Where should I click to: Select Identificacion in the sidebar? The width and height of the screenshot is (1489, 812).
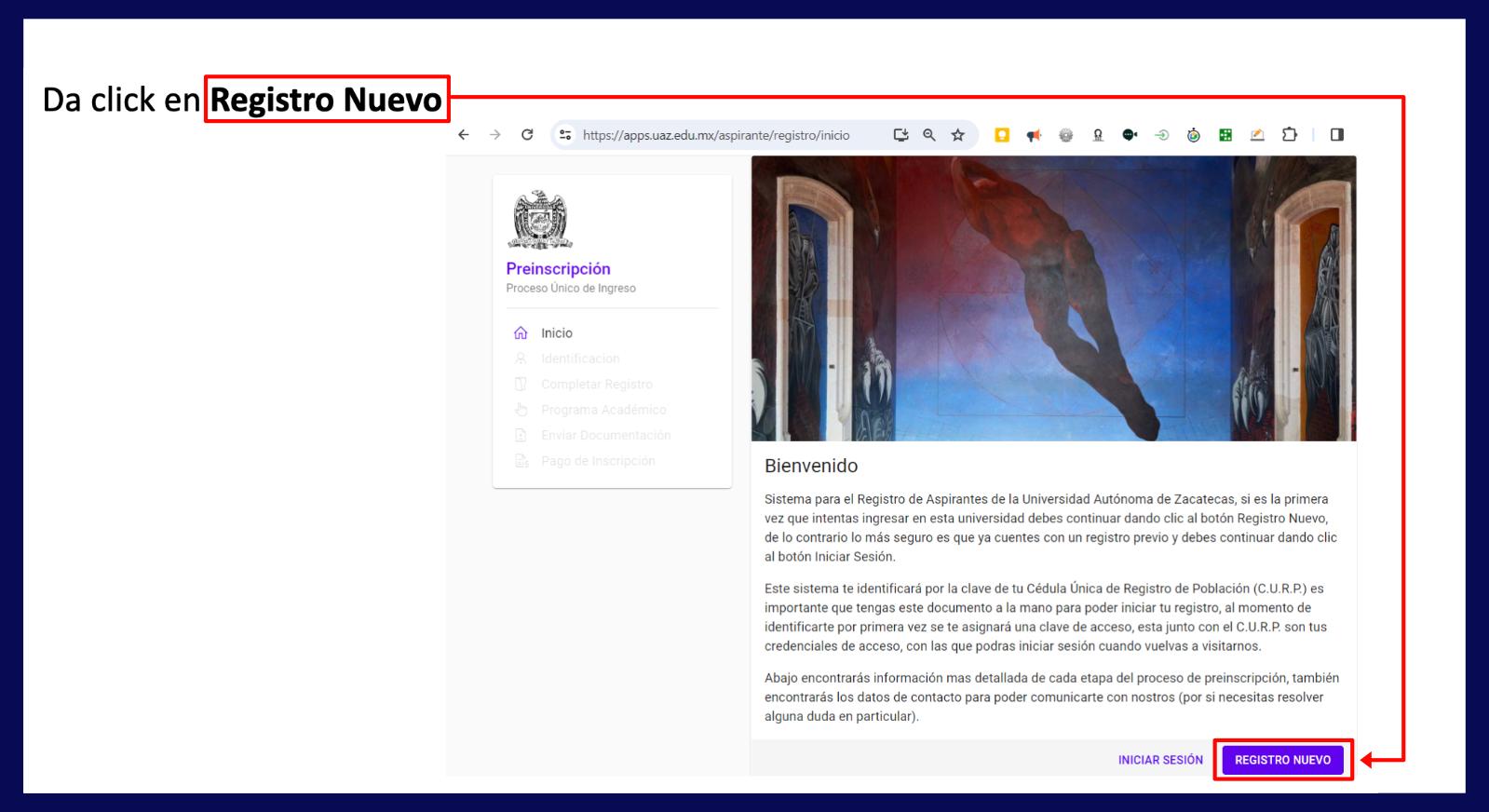coord(612,359)
